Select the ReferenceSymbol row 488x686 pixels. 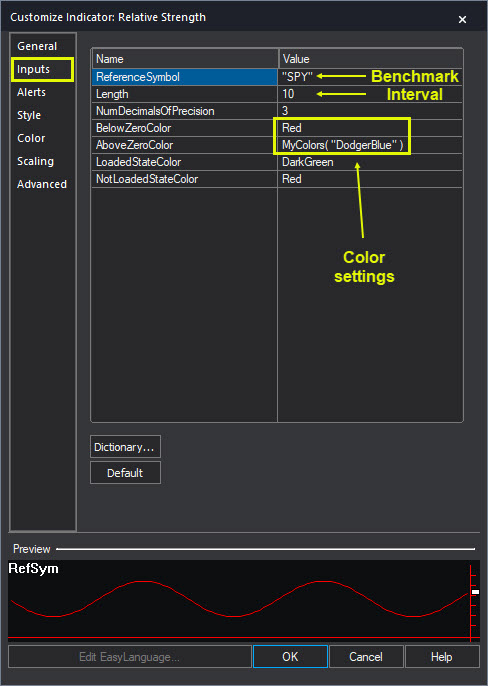click(x=185, y=77)
